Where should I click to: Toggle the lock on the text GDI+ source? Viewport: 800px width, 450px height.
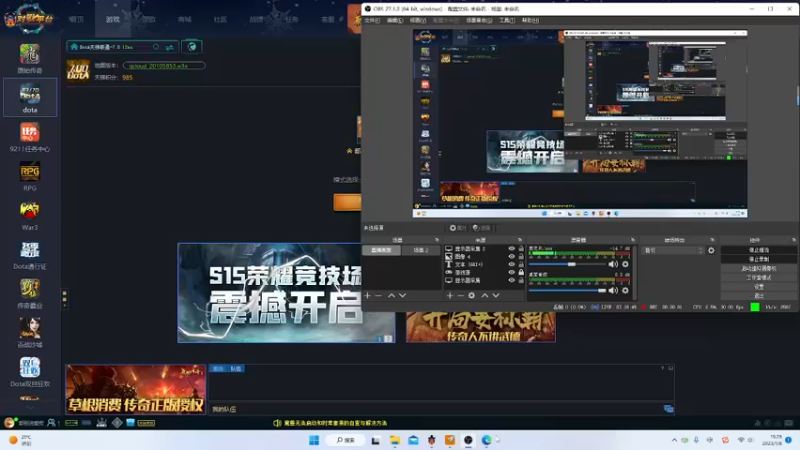pyautogui.click(x=521, y=264)
